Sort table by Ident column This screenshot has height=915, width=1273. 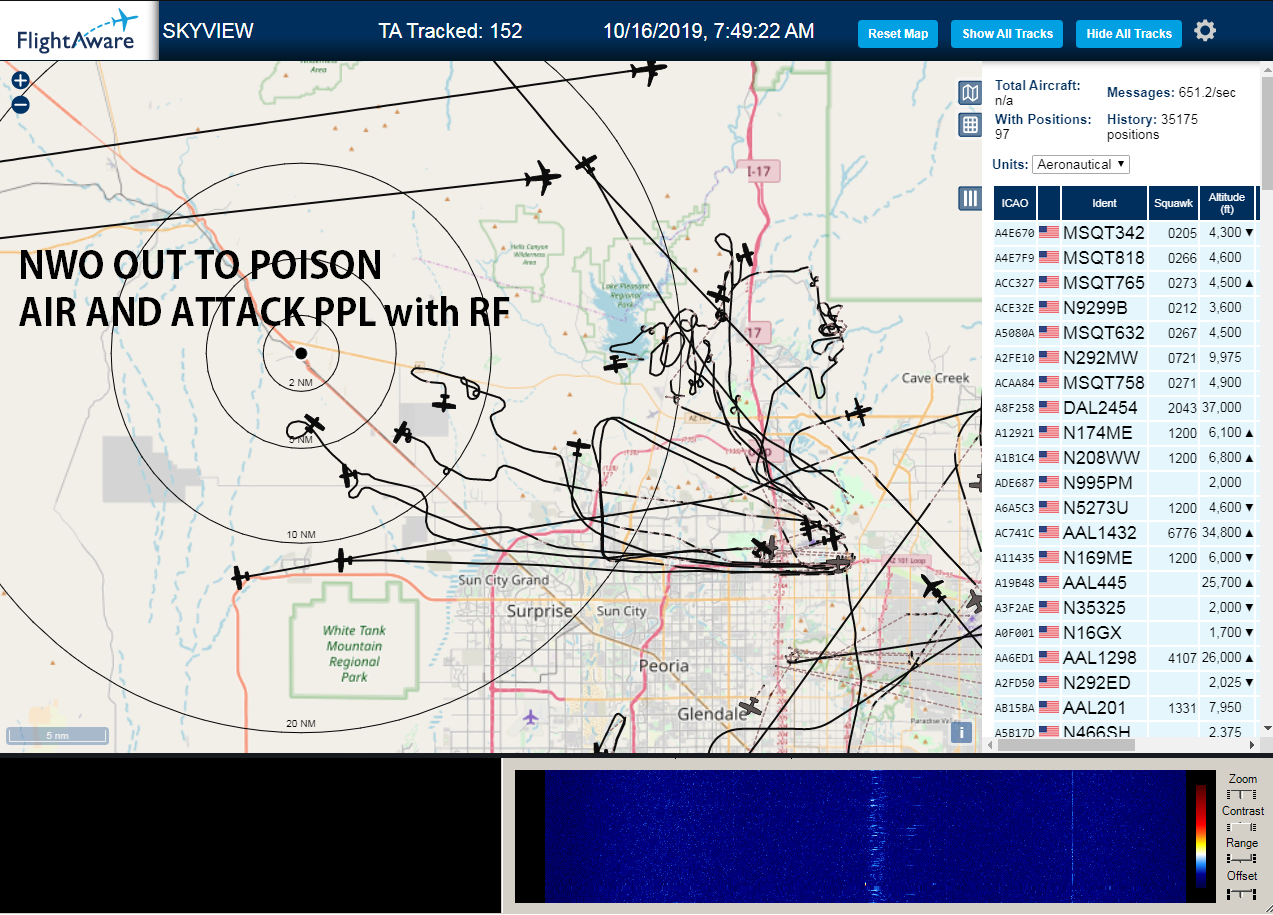1104,203
